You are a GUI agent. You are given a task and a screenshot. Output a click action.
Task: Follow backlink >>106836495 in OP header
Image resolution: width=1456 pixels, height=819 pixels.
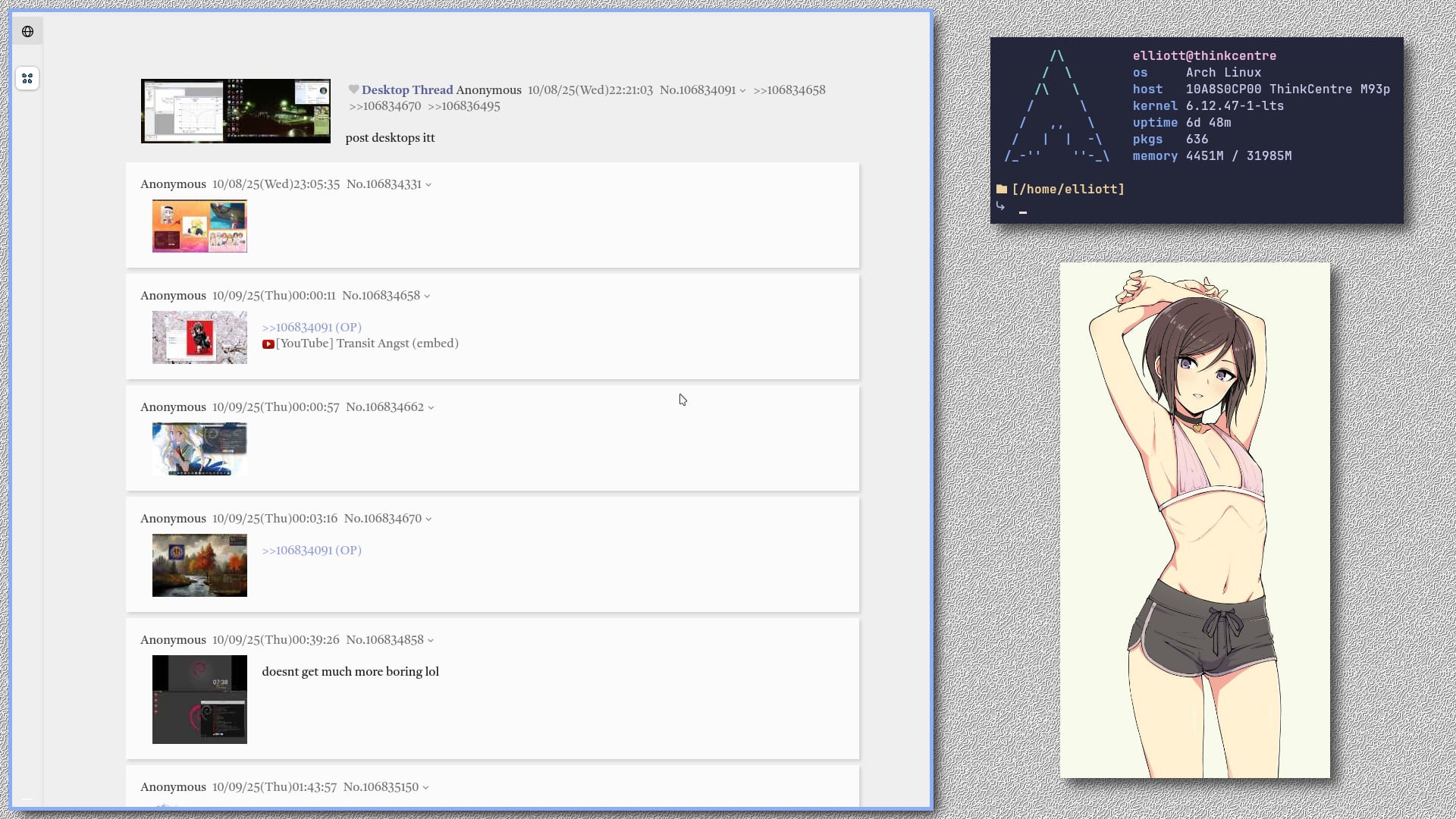click(x=463, y=106)
